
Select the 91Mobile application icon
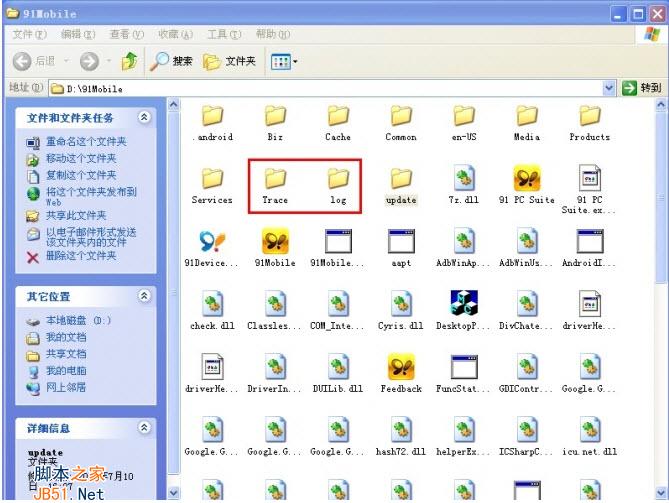pos(275,248)
